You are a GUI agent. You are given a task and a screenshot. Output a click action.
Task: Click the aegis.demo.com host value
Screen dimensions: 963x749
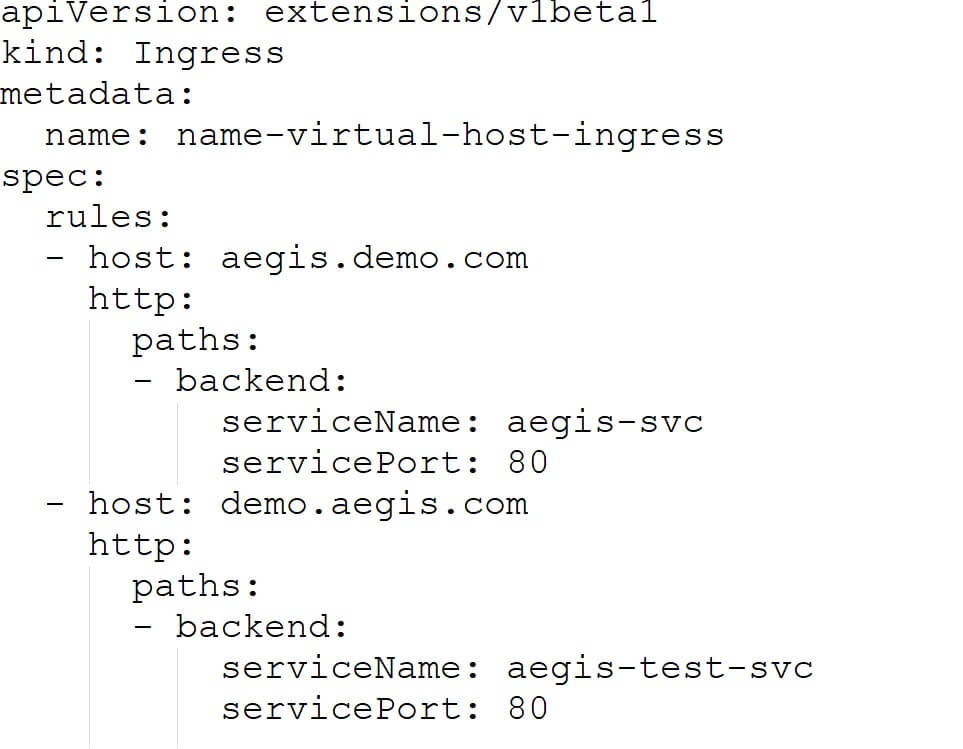(374, 258)
